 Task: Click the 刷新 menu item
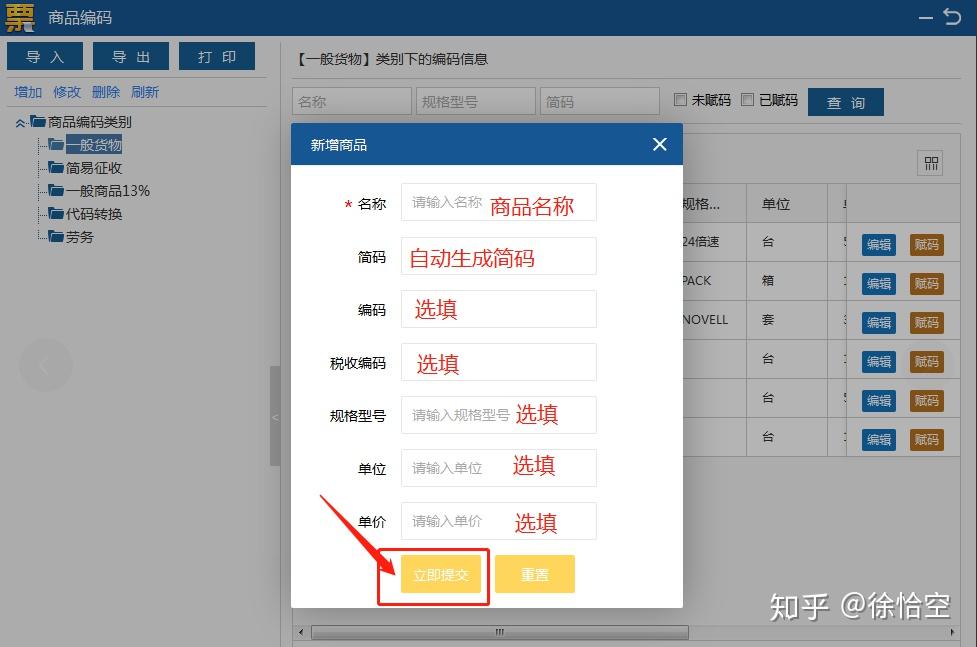pos(145,91)
